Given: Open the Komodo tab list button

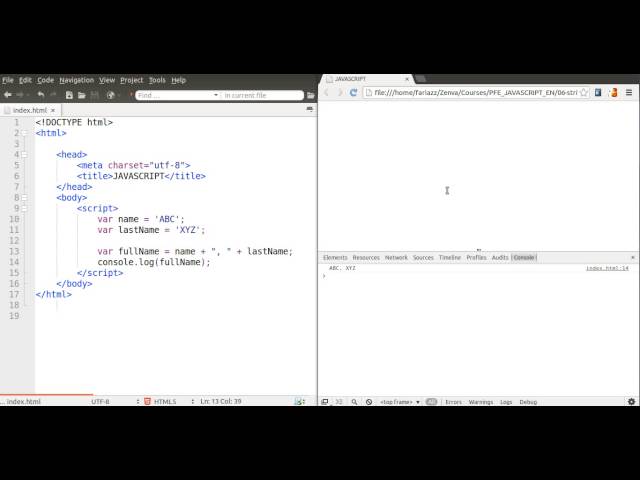Looking at the screenshot, I should pyautogui.click(x=309, y=109).
